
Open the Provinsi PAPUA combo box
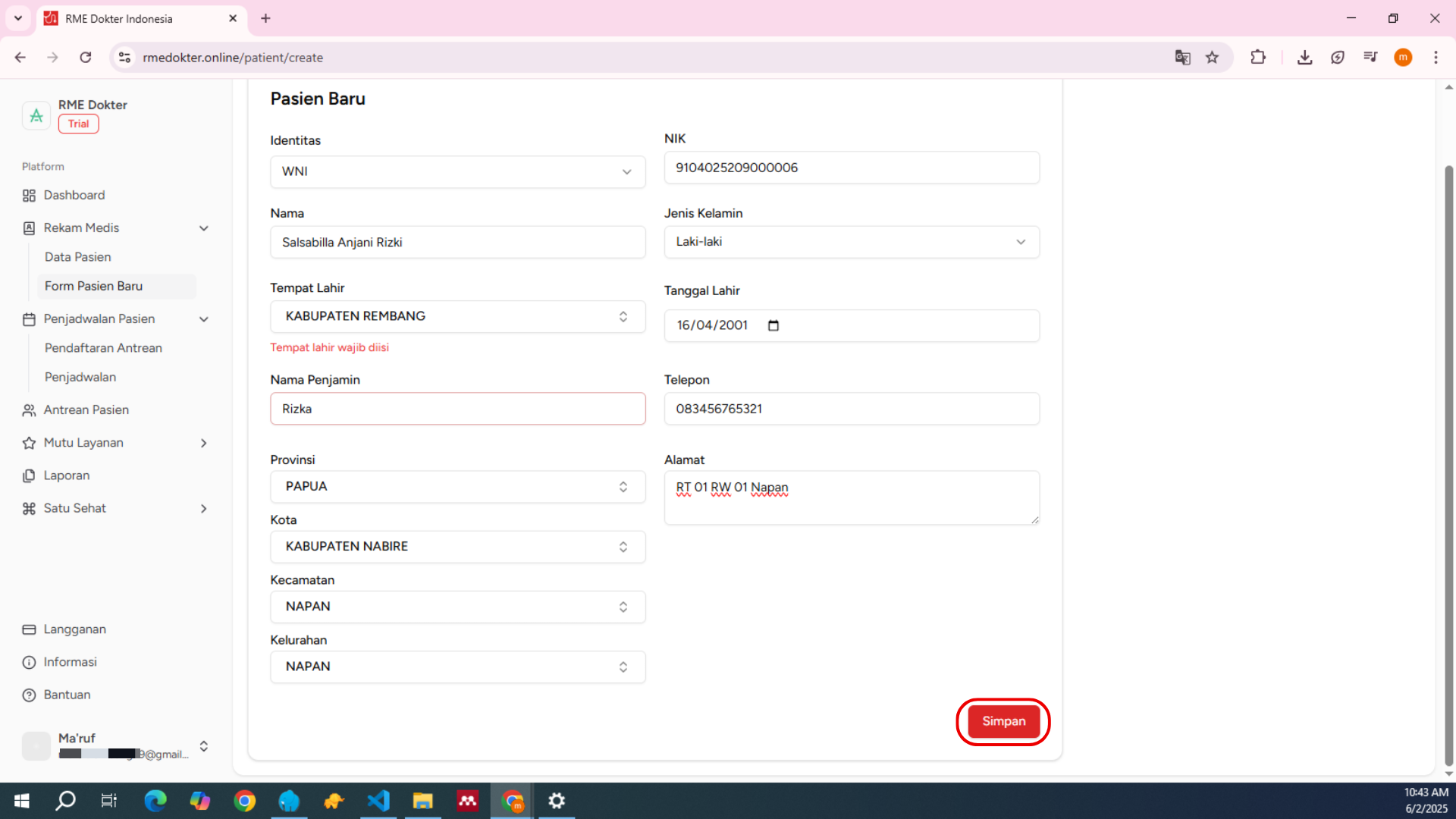point(457,486)
